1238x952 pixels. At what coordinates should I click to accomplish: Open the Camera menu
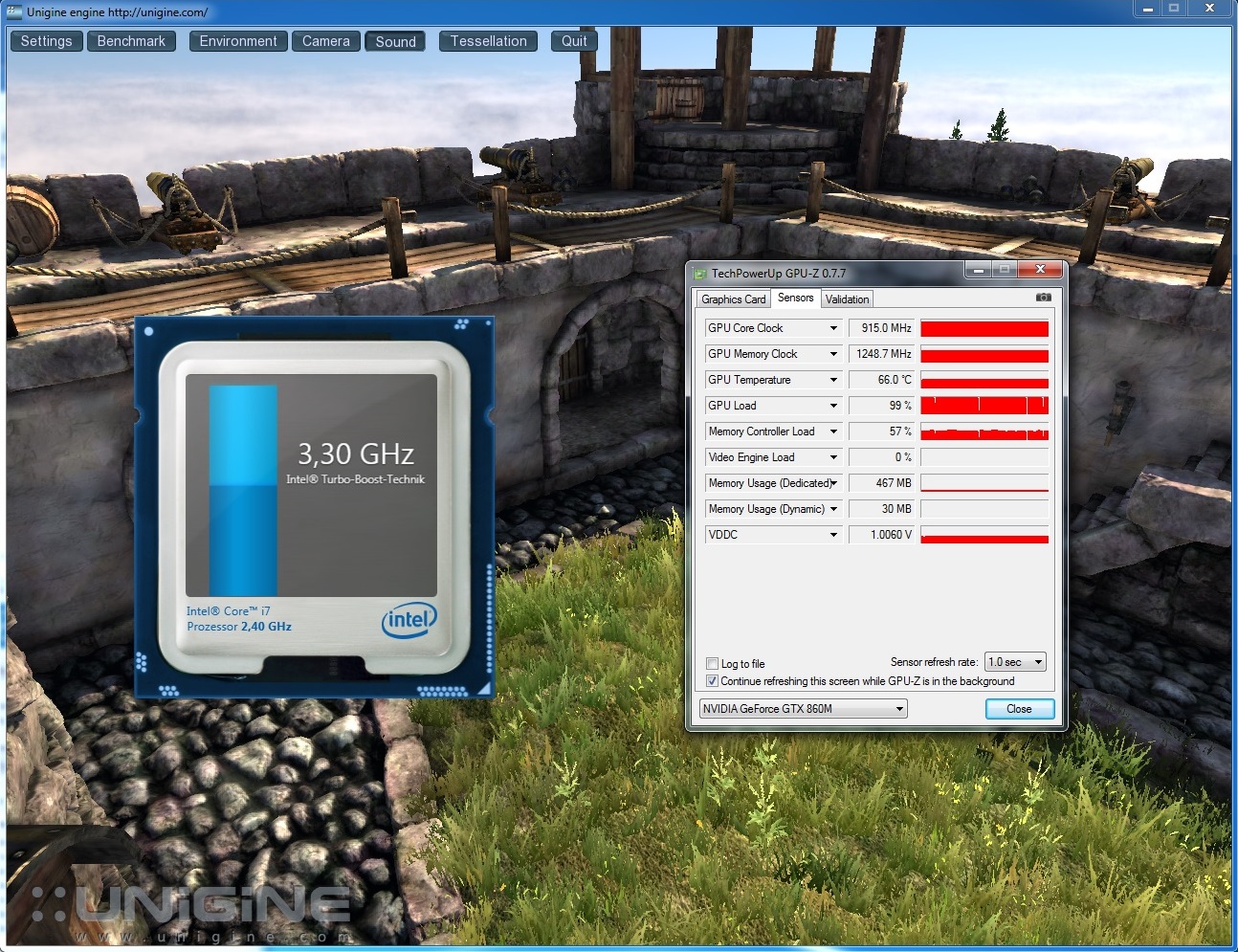[x=326, y=41]
